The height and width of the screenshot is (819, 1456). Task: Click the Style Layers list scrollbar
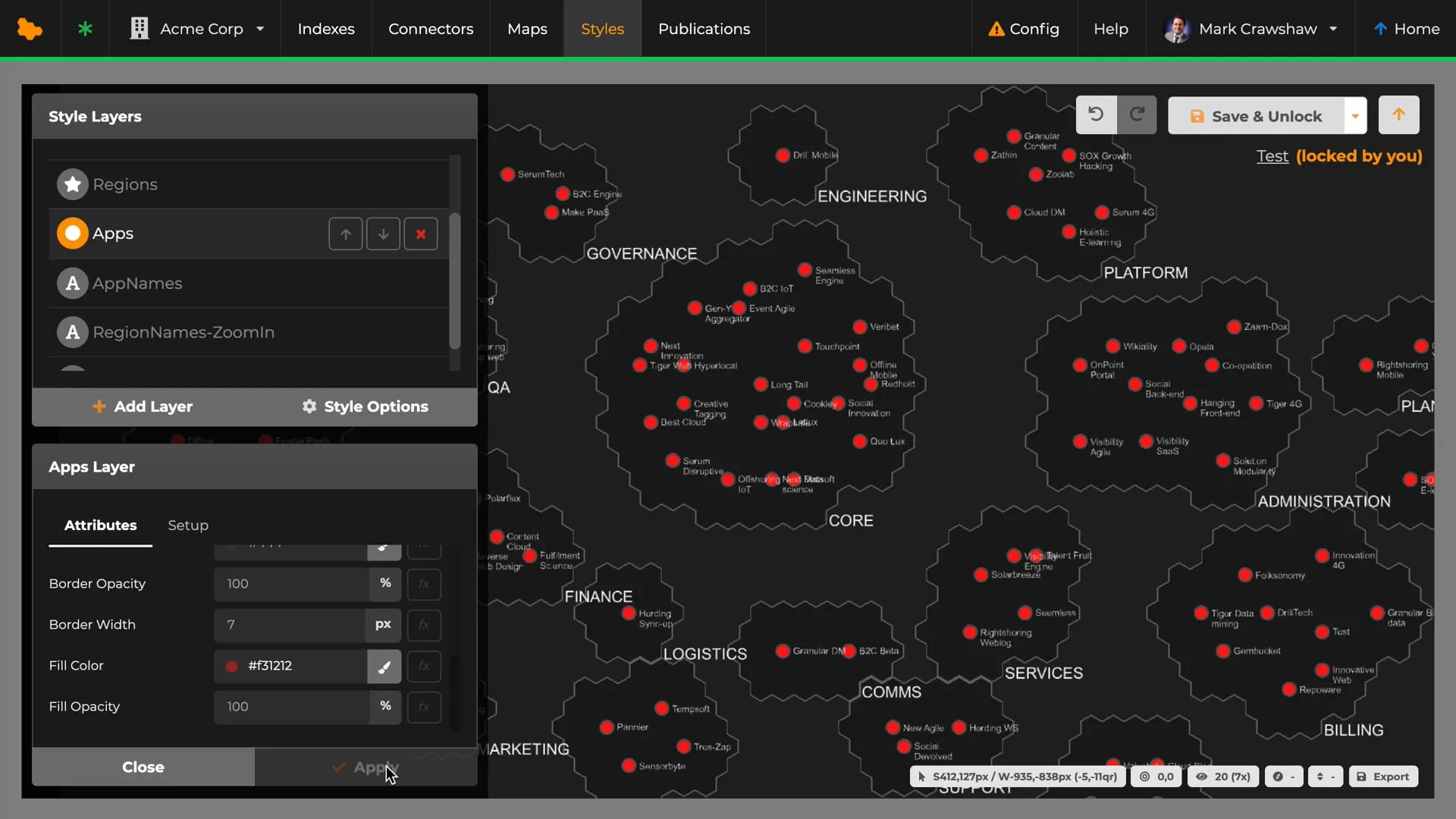coord(455,281)
